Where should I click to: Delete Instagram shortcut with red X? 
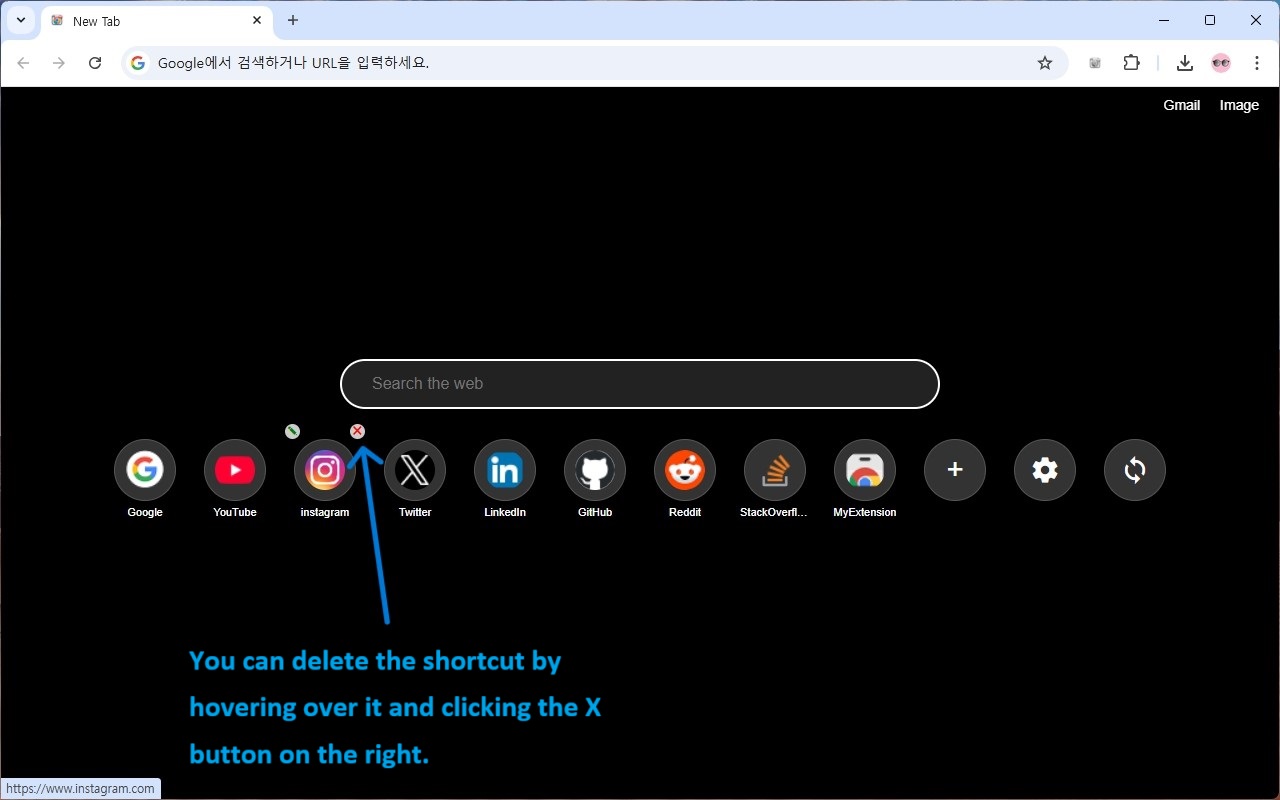[357, 431]
